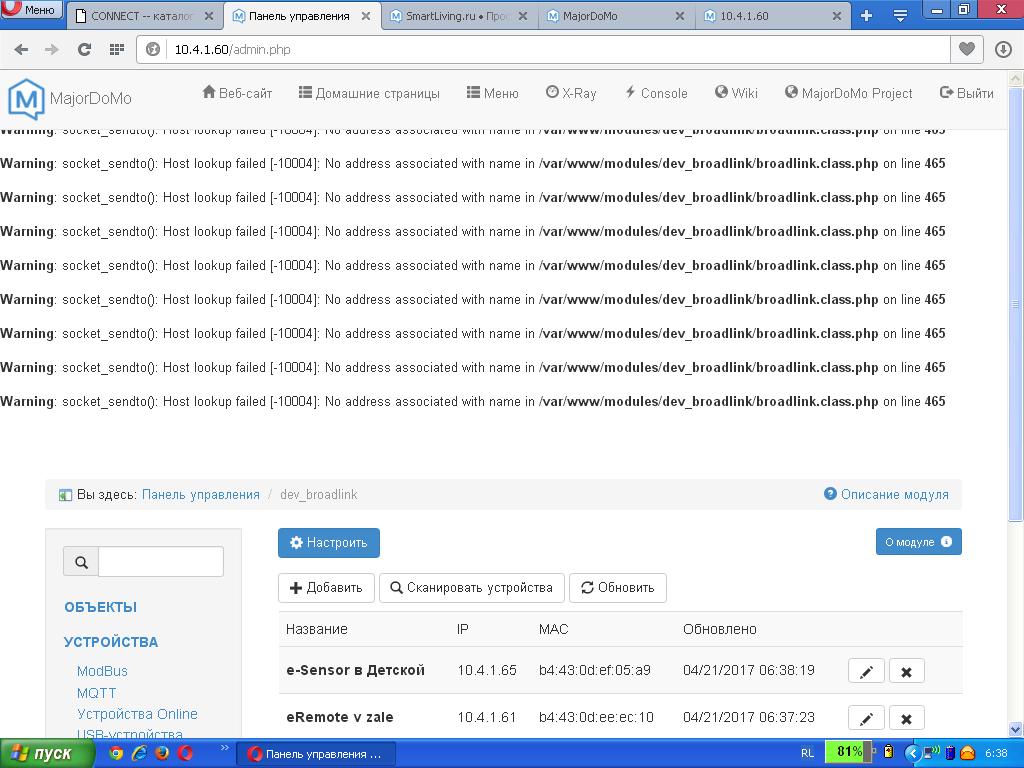Close the 10.4.1.60 tab

coord(837,16)
